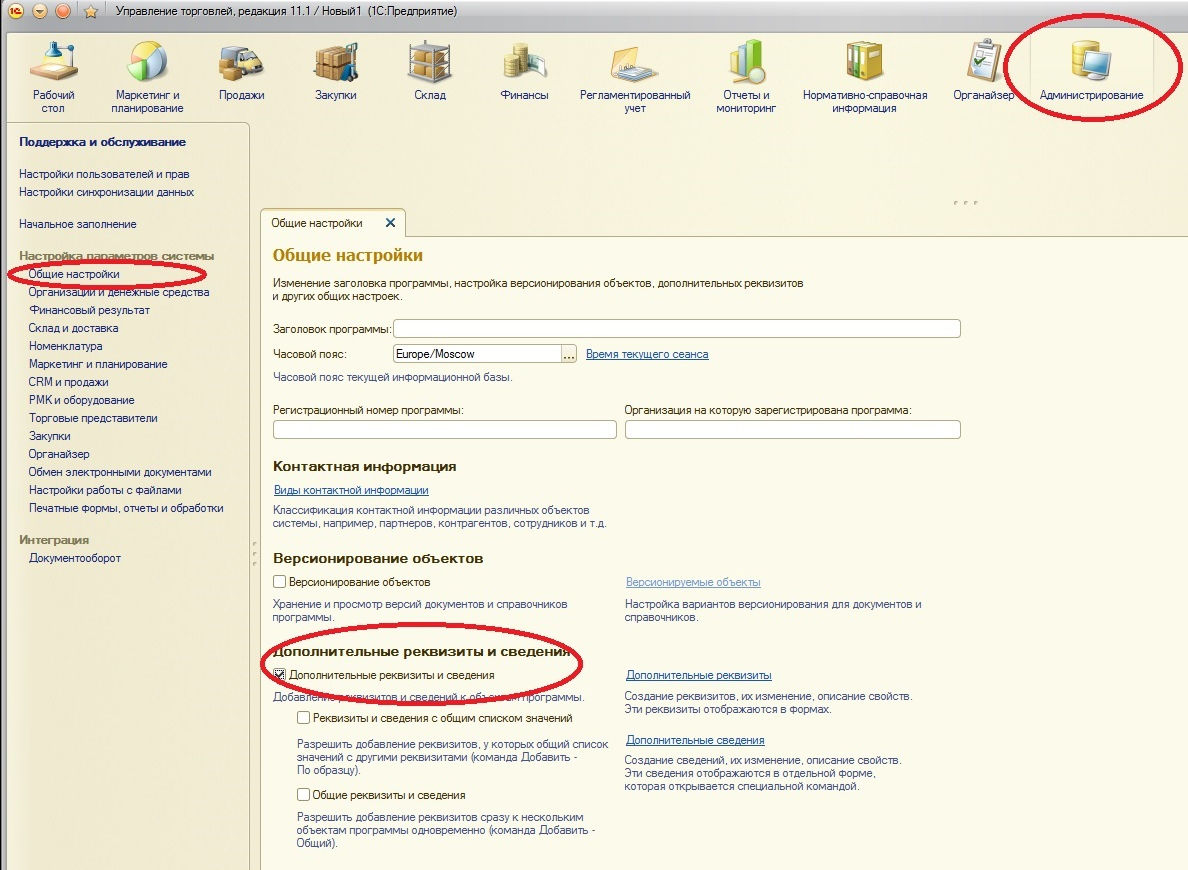Click the 1C logo icon in title bar

pos(15,11)
